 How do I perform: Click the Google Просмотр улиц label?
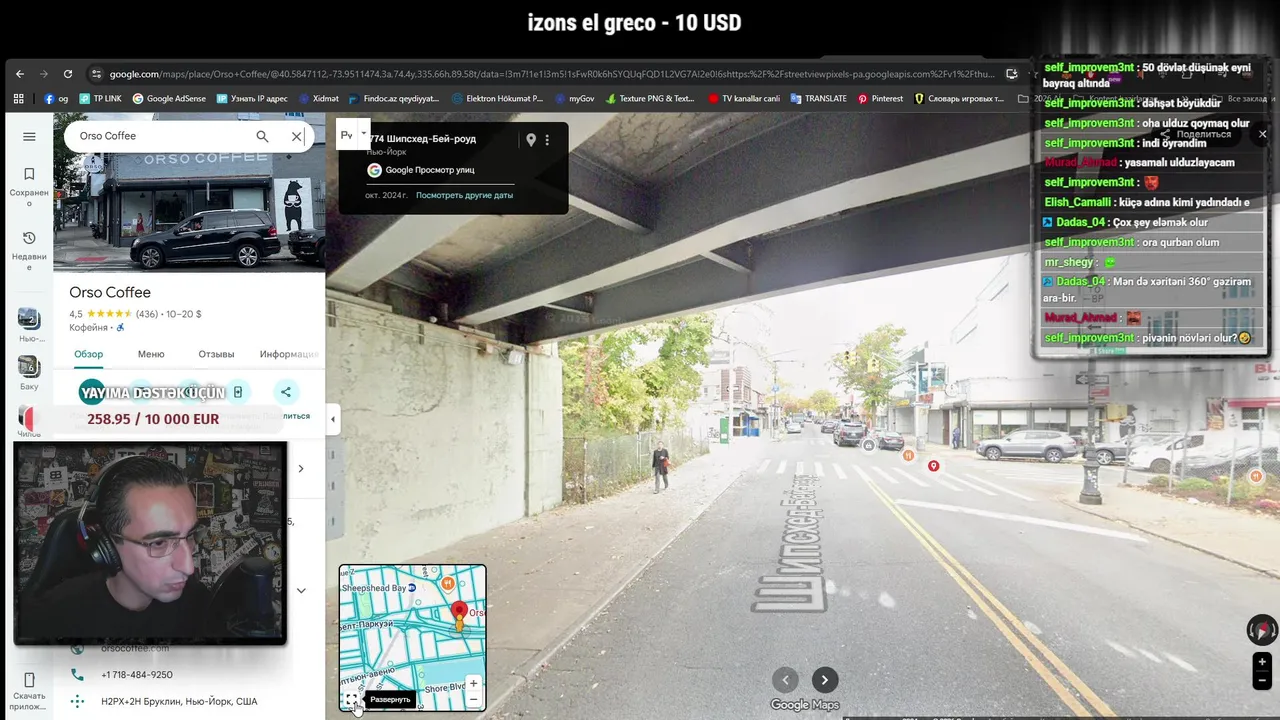[421, 170]
